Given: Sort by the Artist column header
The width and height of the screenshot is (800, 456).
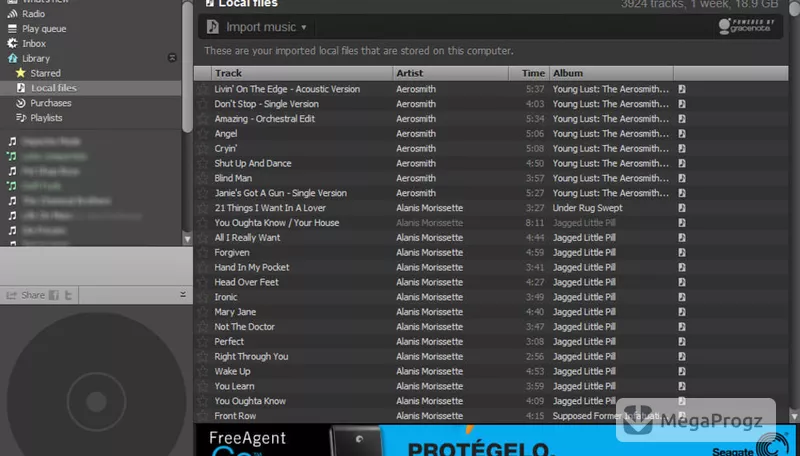Looking at the screenshot, I should point(451,73).
